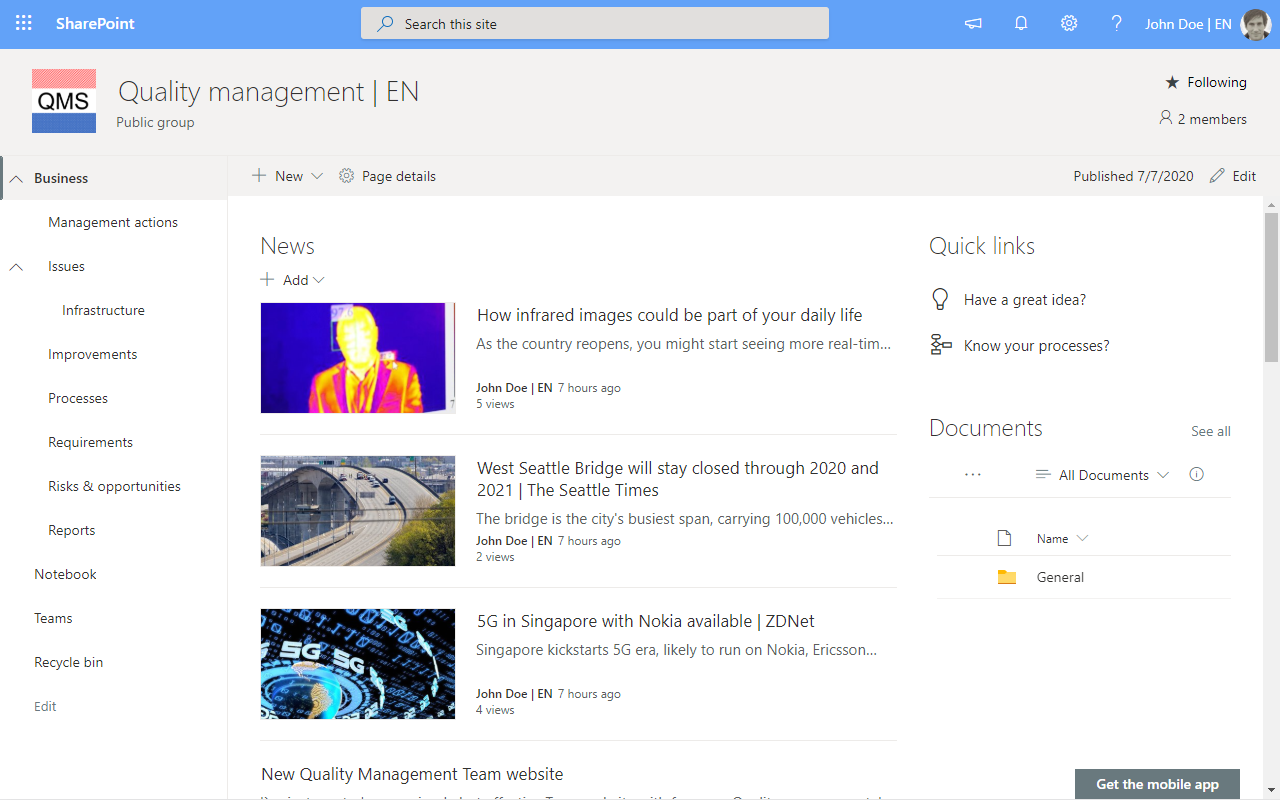Navigate to Improvements
This screenshot has height=800, width=1280.
pos(93,354)
